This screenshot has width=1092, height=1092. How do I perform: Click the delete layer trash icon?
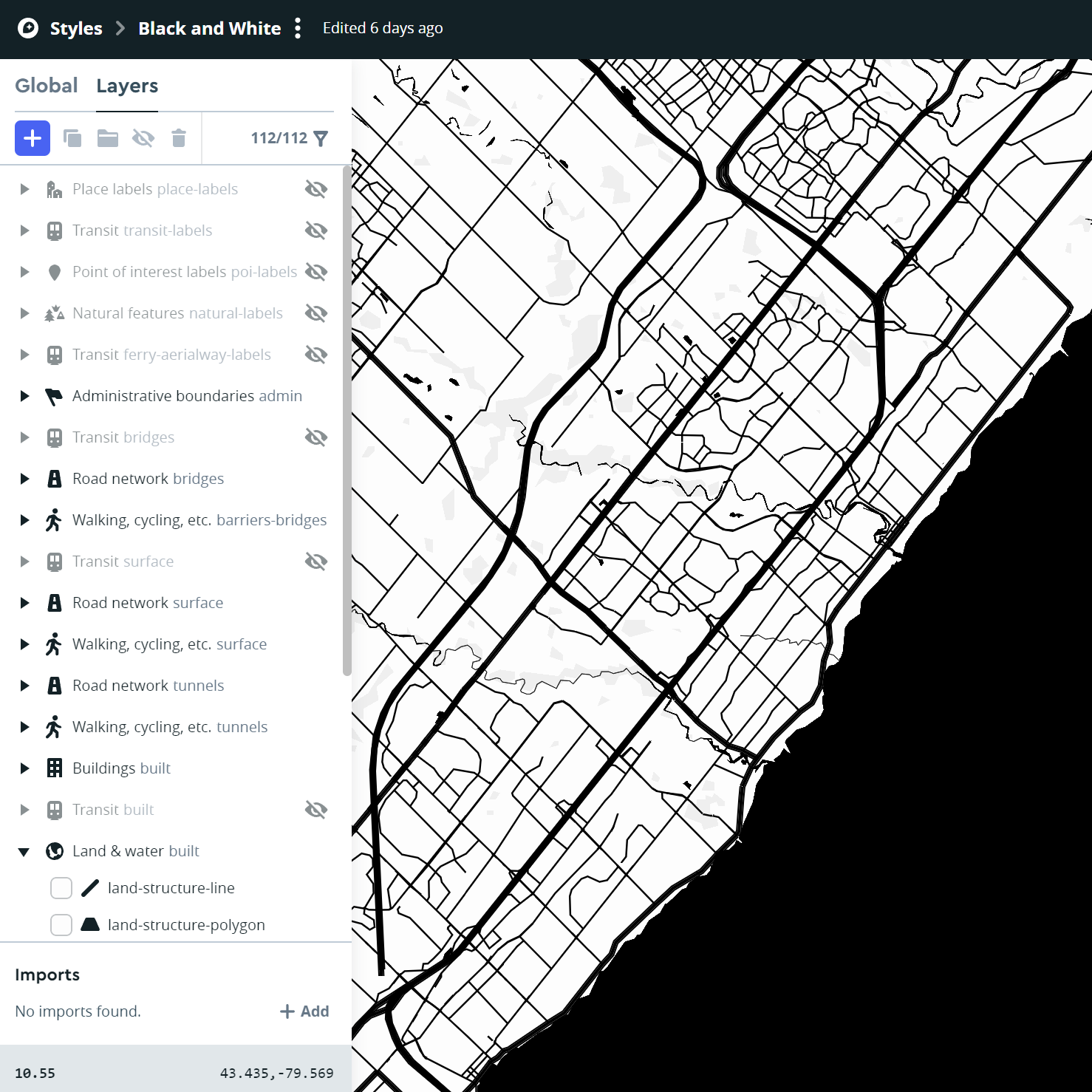[179, 138]
